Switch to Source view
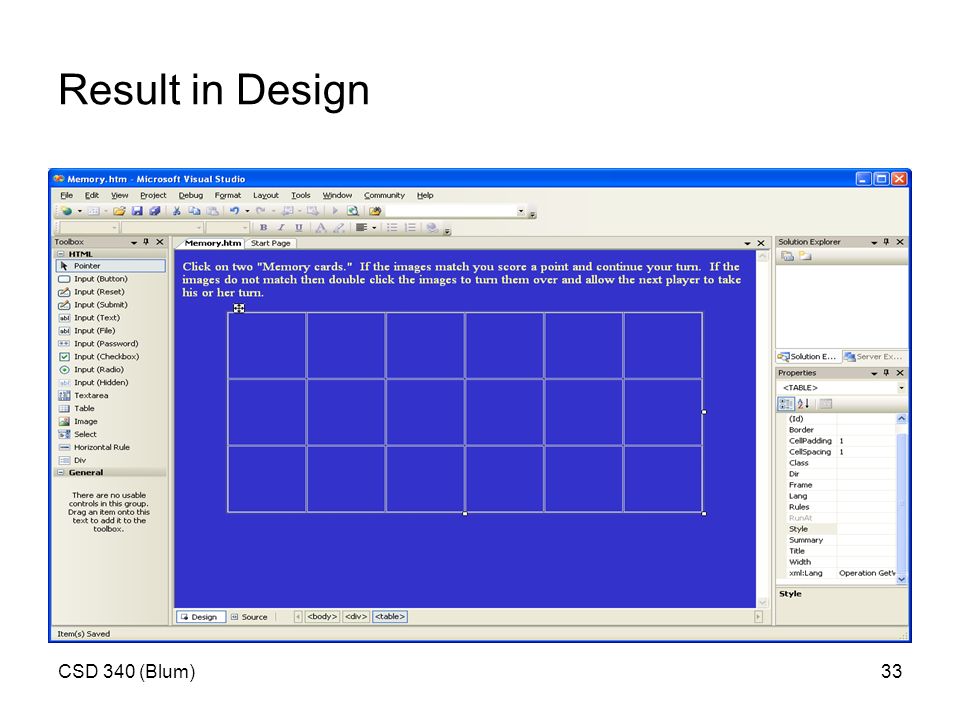The width and height of the screenshot is (960, 720). pyautogui.click(x=250, y=617)
